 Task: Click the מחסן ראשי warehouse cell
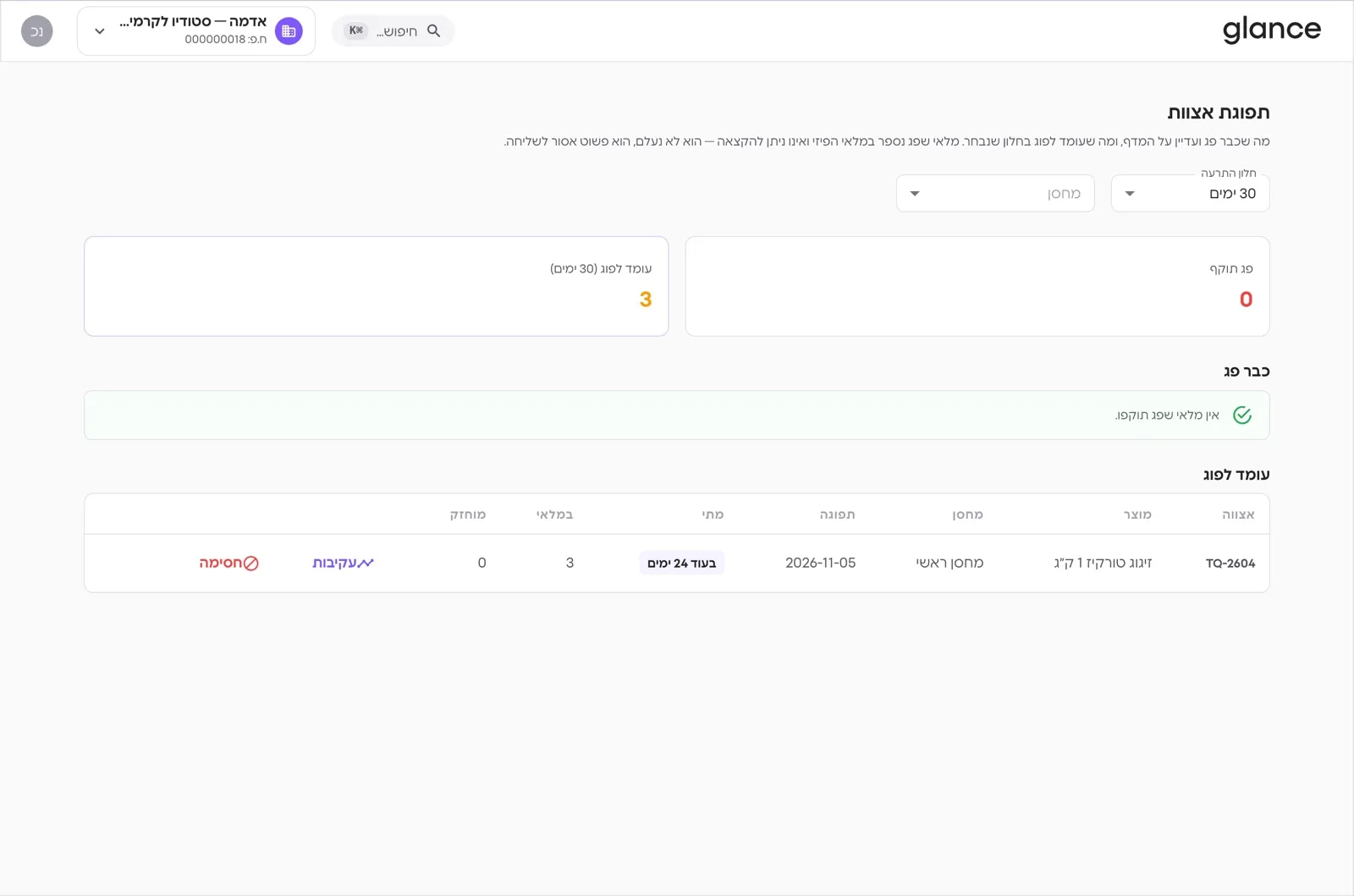[949, 563]
